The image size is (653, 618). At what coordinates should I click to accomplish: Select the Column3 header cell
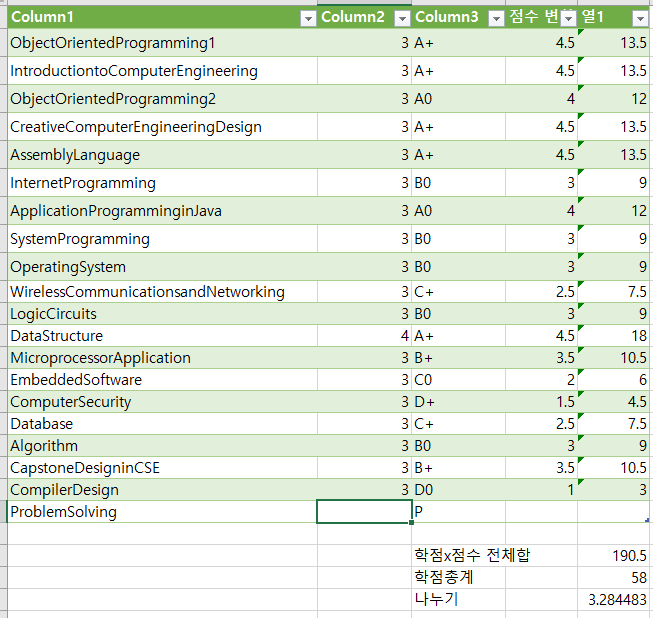[459, 17]
